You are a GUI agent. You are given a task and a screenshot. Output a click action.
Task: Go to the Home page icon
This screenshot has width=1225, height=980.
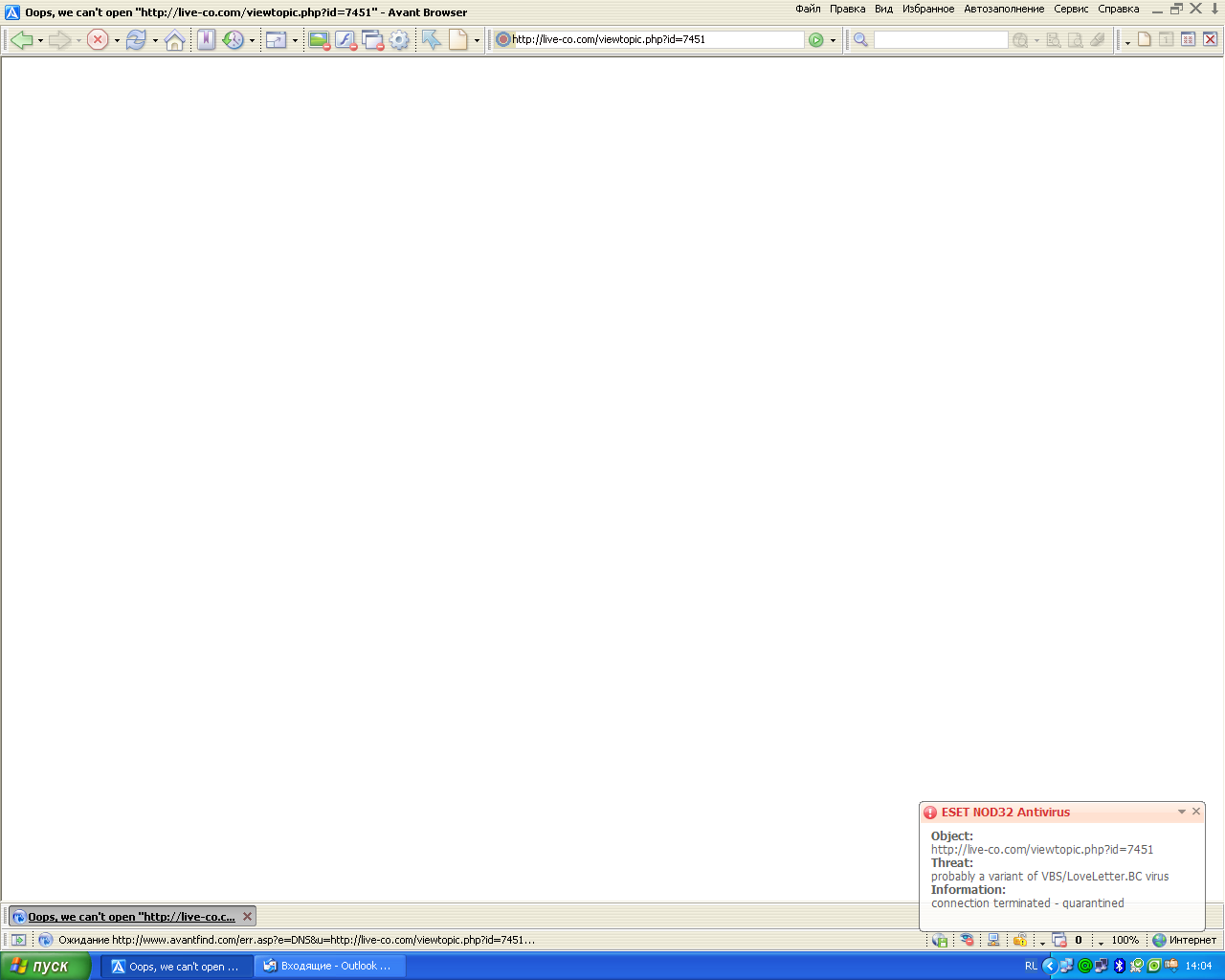(x=174, y=40)
